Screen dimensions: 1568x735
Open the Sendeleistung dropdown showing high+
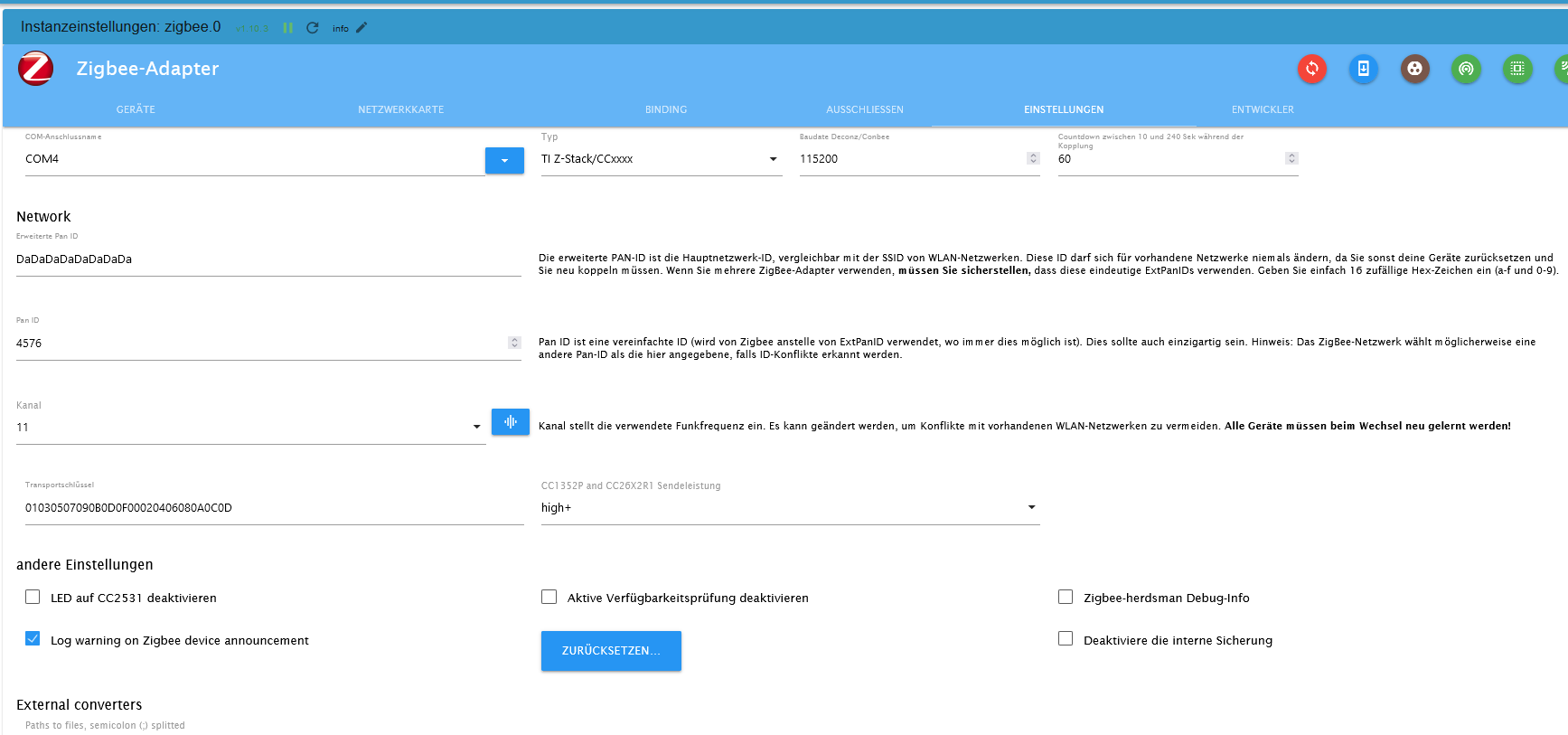tap(790, 508)
